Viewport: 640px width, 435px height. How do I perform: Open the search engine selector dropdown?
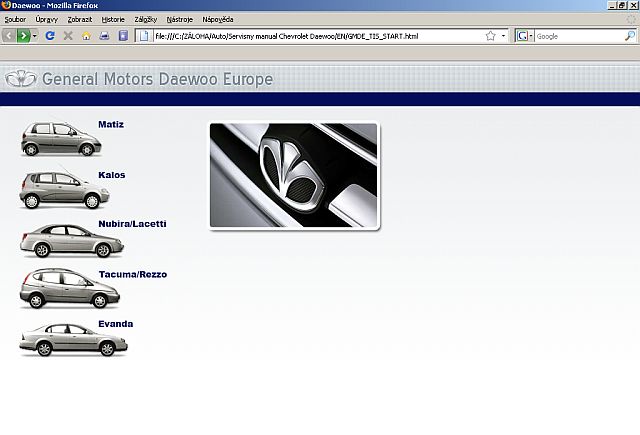point(525,36)
